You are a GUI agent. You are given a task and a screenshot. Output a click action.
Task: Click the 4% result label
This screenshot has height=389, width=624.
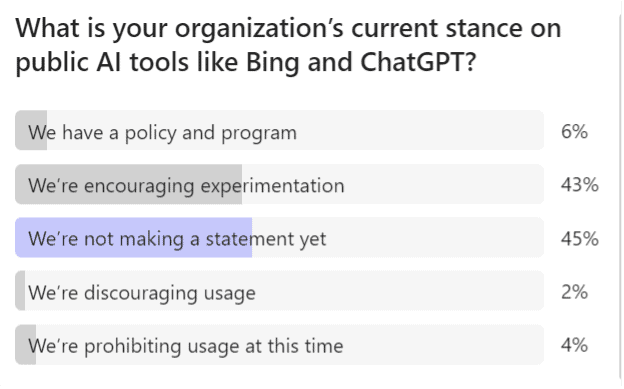pyautogui.click(x=574, y=345)
